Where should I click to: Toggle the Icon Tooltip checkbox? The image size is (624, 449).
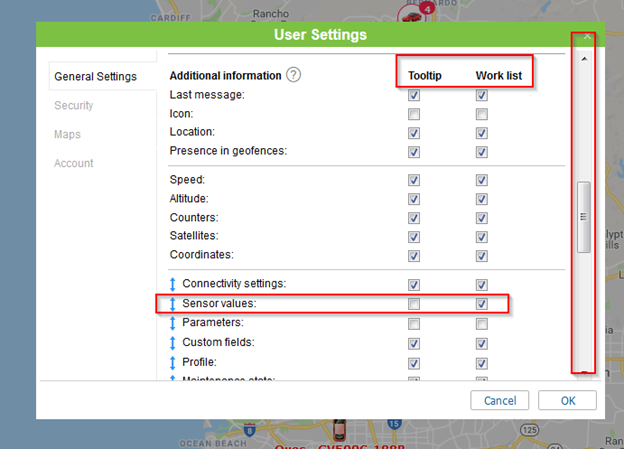414,114
